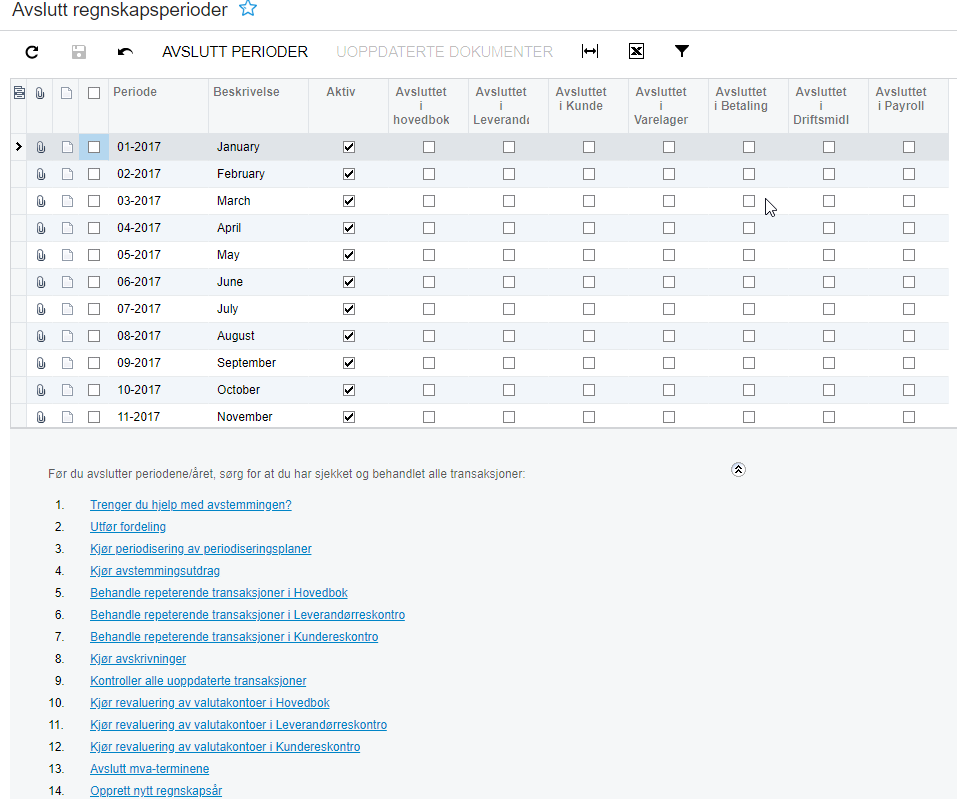This screenshot has width=957, height=799.
Task: Open note for the 02-2017 row
Action: pyautogui.click(x=67, y=174)
